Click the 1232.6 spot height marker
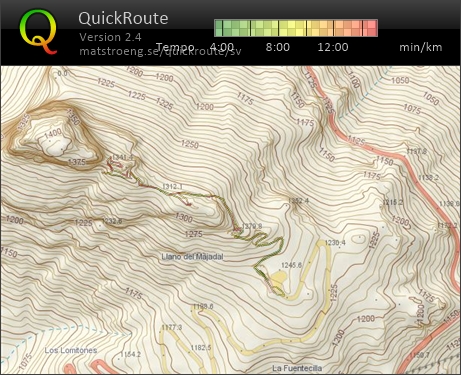The width and height of the screenshot is (461, 375). pyautogui.click(x=112, y=221)
